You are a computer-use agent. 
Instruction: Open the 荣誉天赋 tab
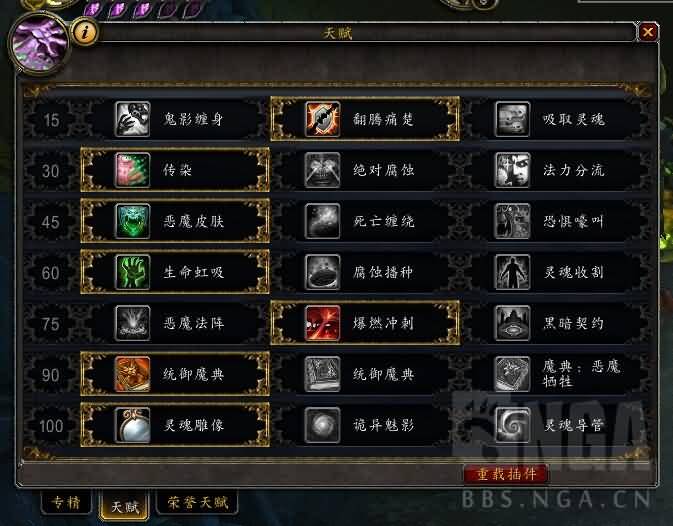click(x=197, y=502)
